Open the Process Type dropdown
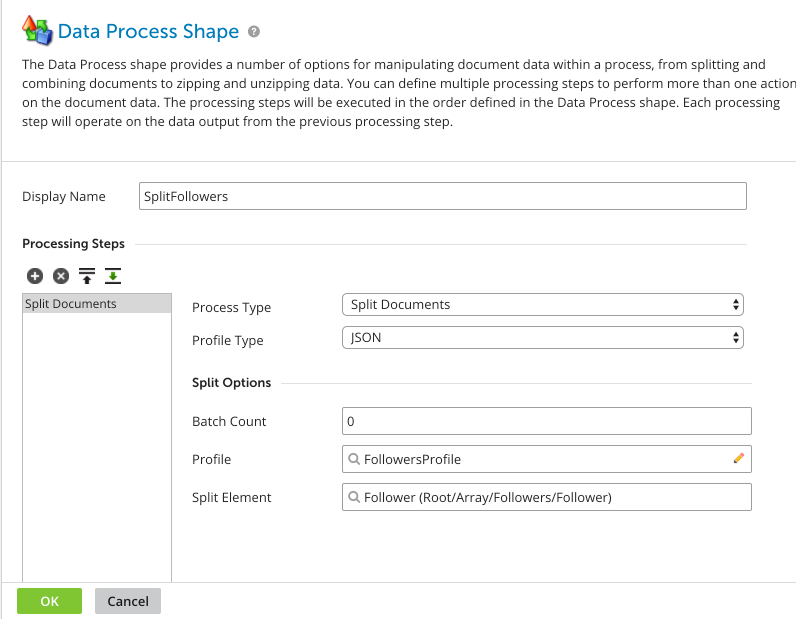The height and width of the screenshot is (619, 796). [x=543, y=305]
